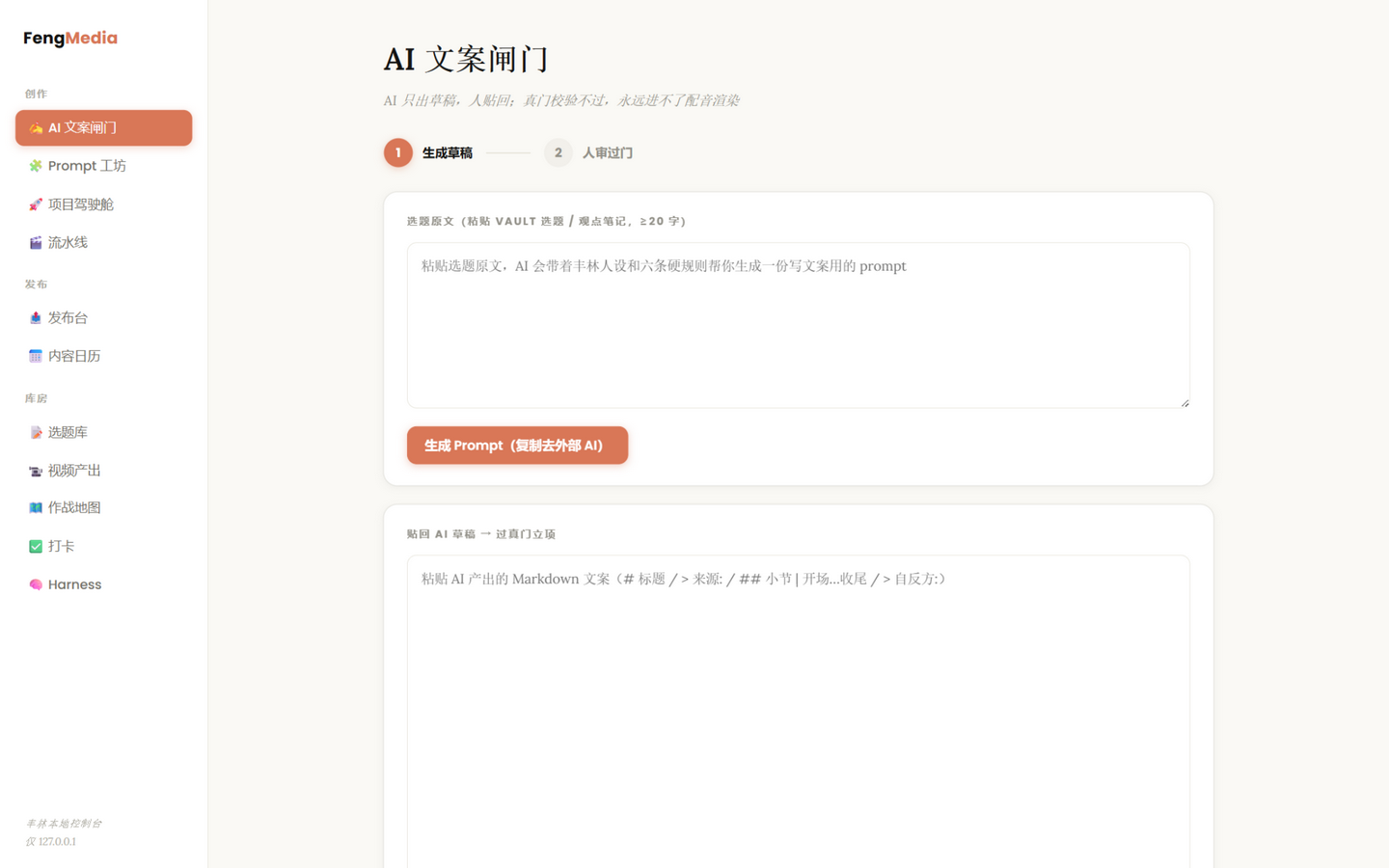The width and height of the screenshot is (1389, 868).
Task: Click the 生成 Prompt(复制去外部 AI) button
Action: tap(517, 446)
